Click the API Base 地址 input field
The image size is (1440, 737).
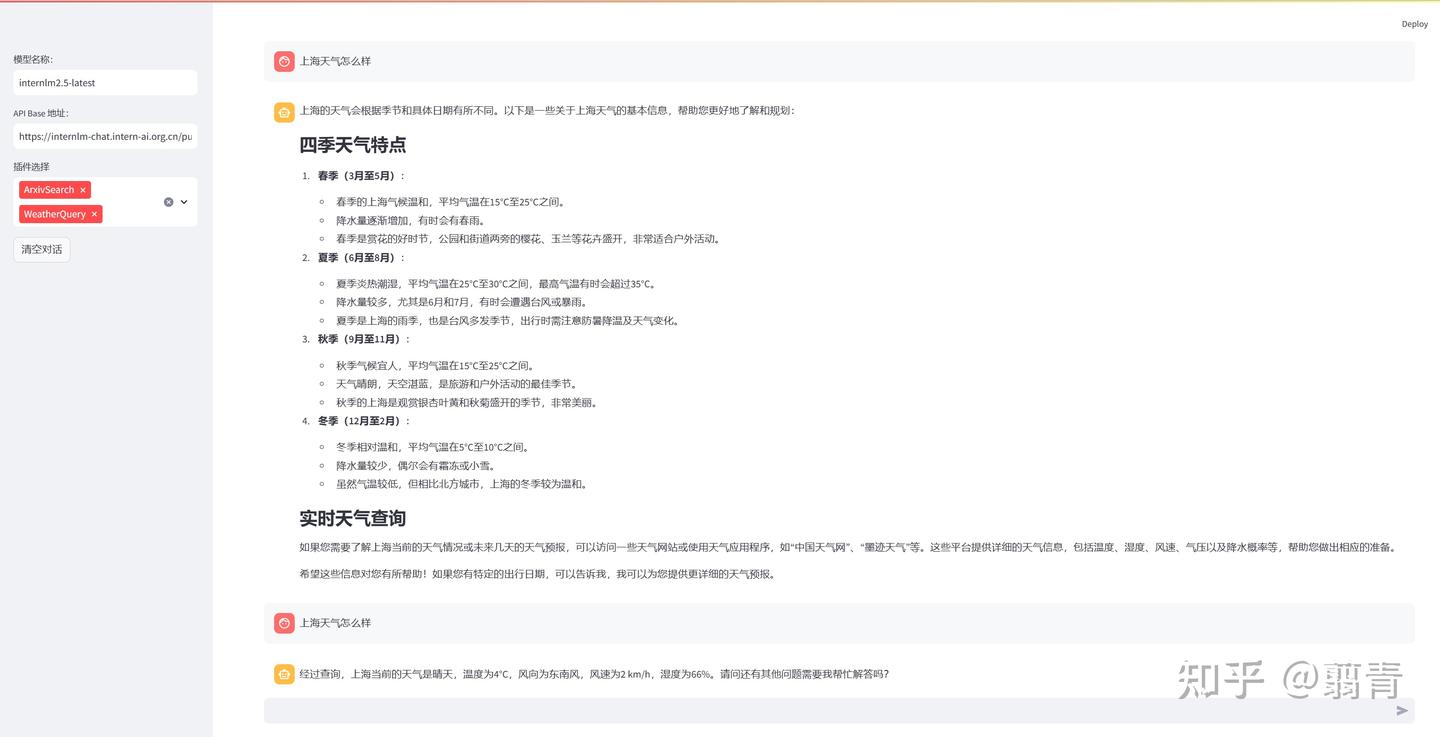(x=105, y=136)
